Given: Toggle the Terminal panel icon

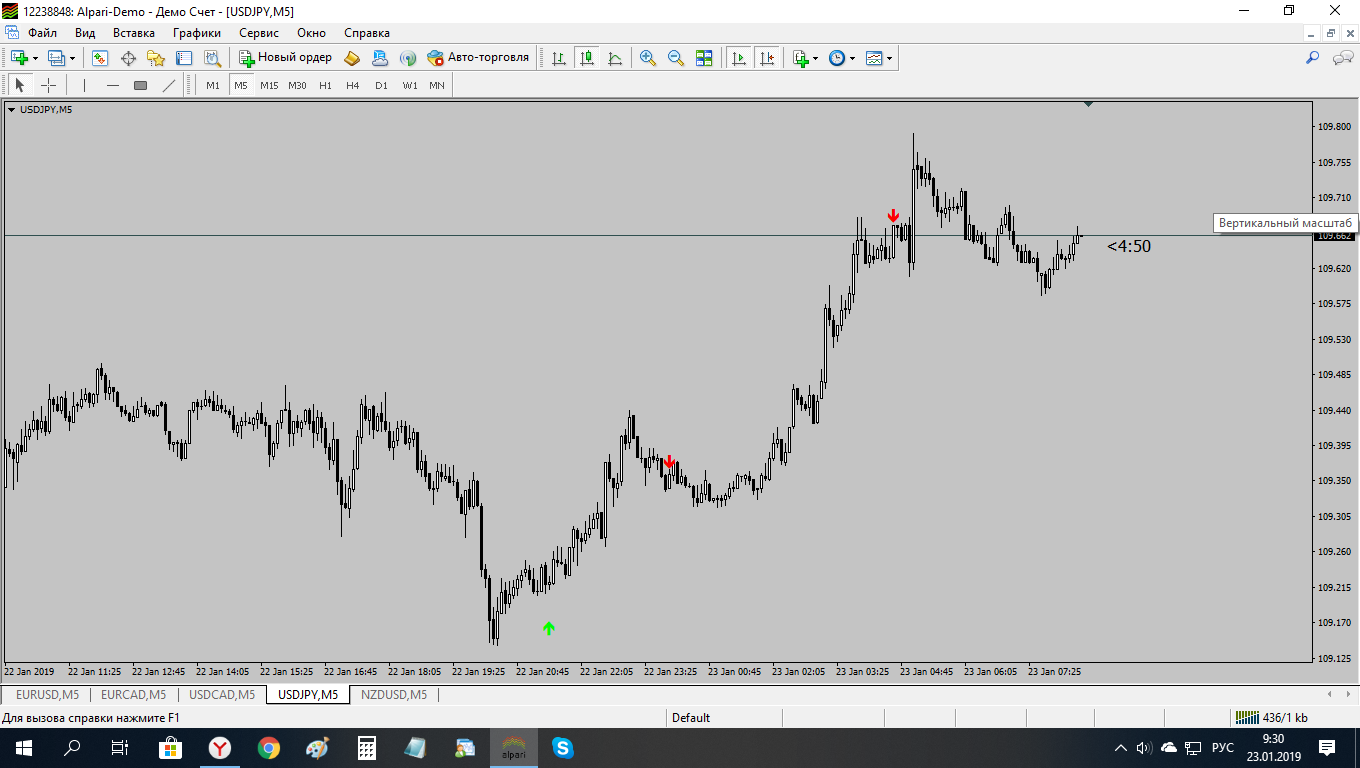Looking at the screenshot, I should click(x=184, y=58).
